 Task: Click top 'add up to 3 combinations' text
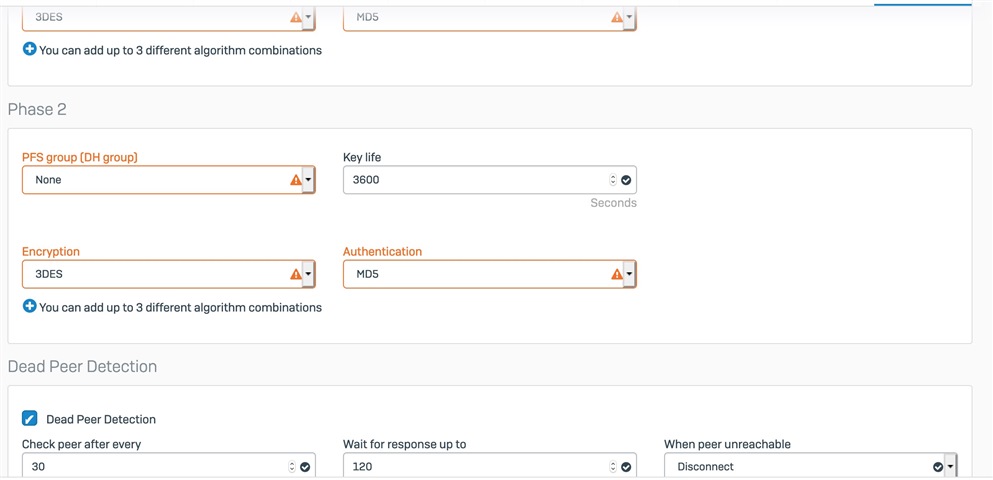coord(180,50)
